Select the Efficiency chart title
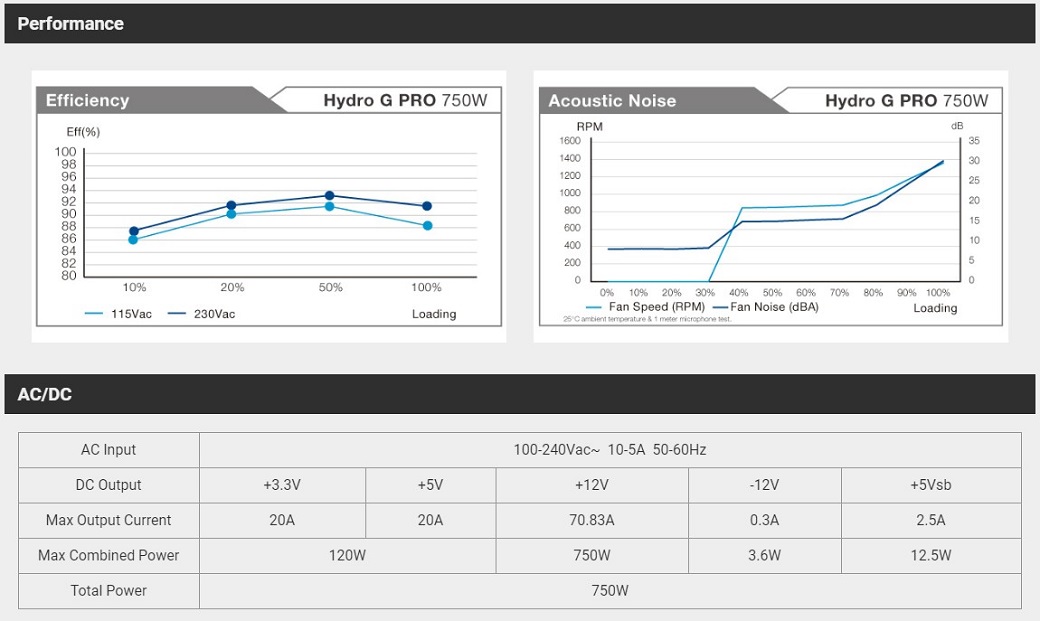The width and height of the screenshot is (1040, 621). click(x=87, y=100)
